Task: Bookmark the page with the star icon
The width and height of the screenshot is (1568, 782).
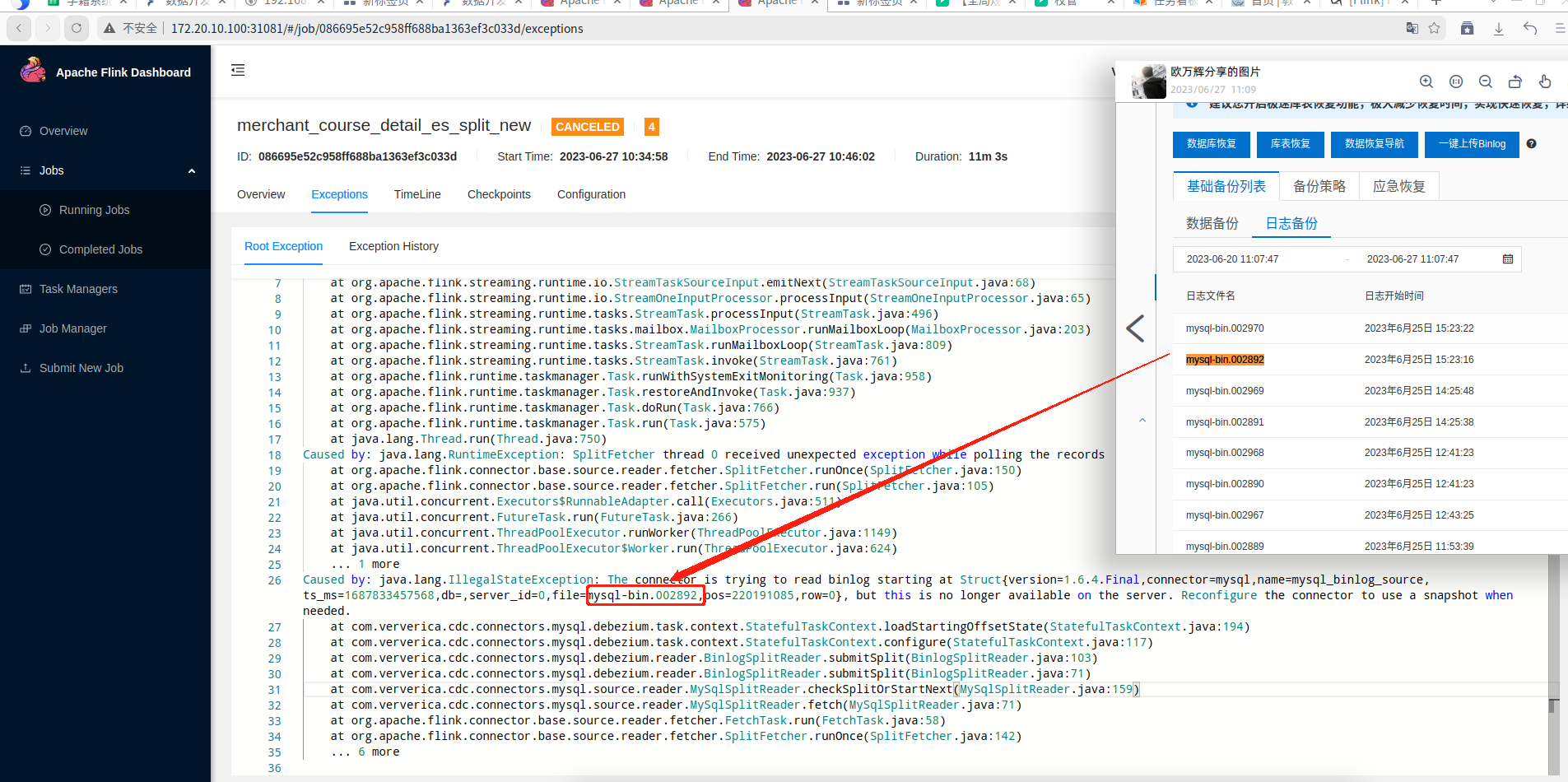Action: pos(1435,28)
